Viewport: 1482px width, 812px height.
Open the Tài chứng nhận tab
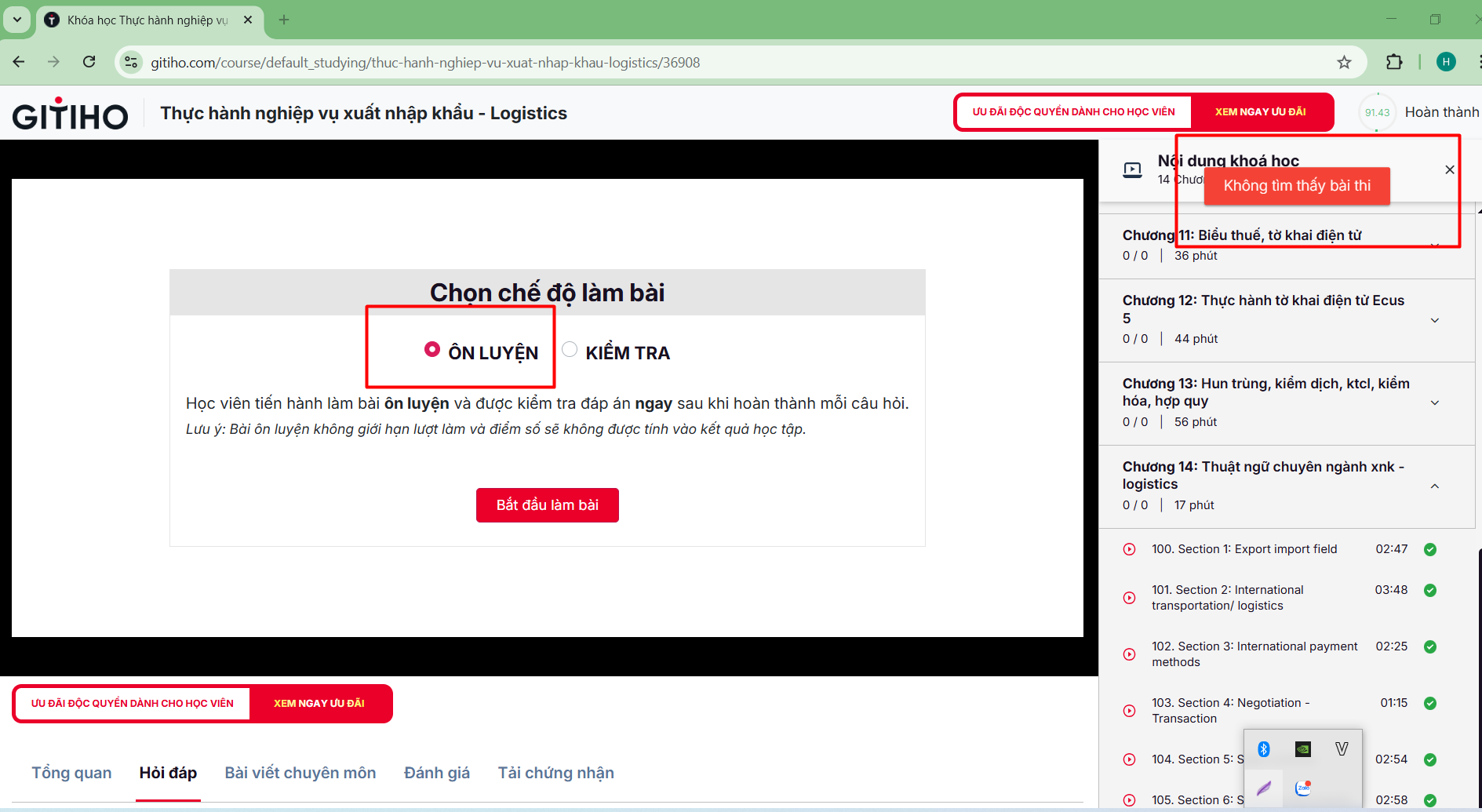pyautogui.click(x=556, y=773)
